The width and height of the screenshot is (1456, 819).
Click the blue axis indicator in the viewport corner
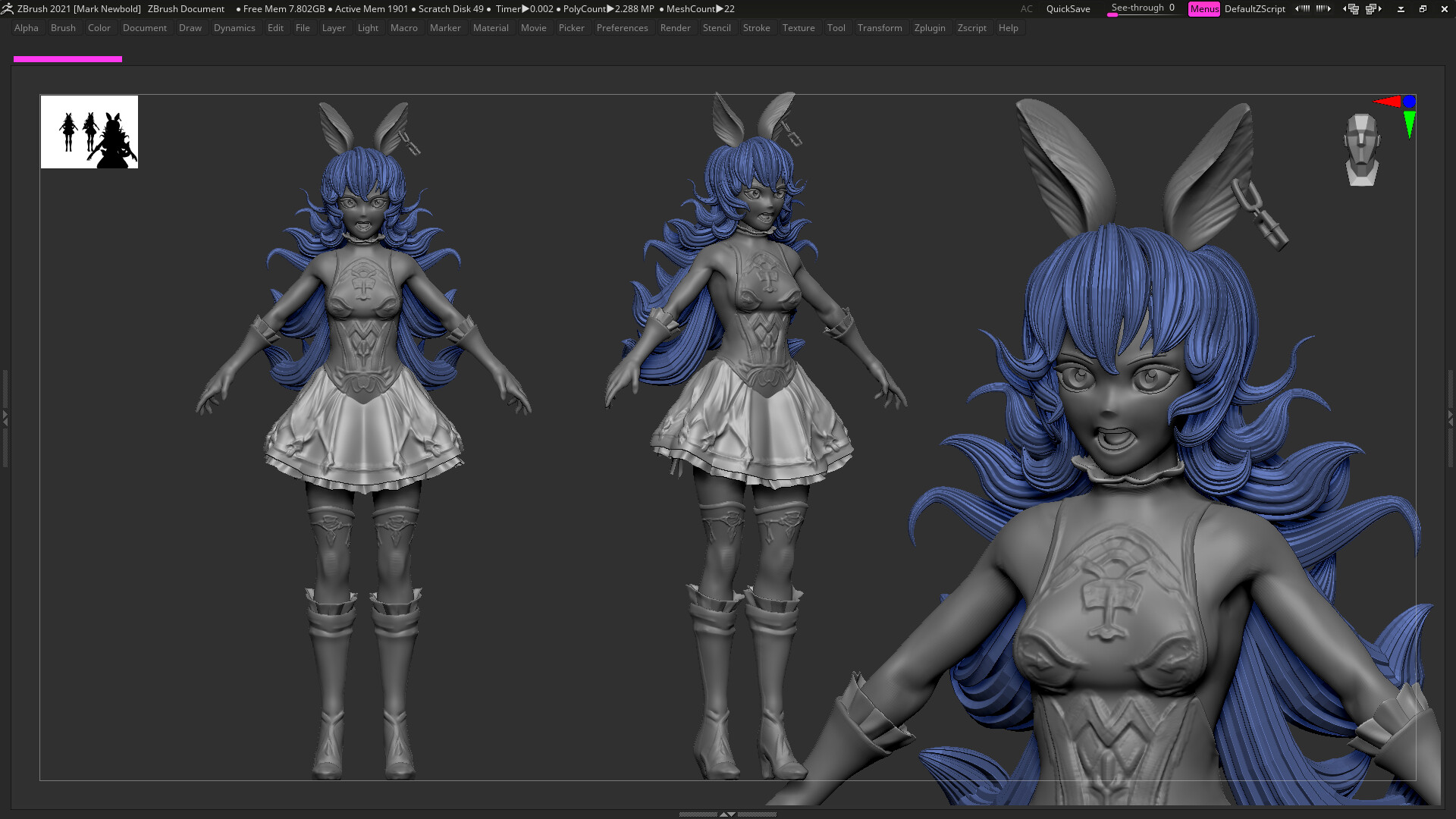coord(1409,101)
